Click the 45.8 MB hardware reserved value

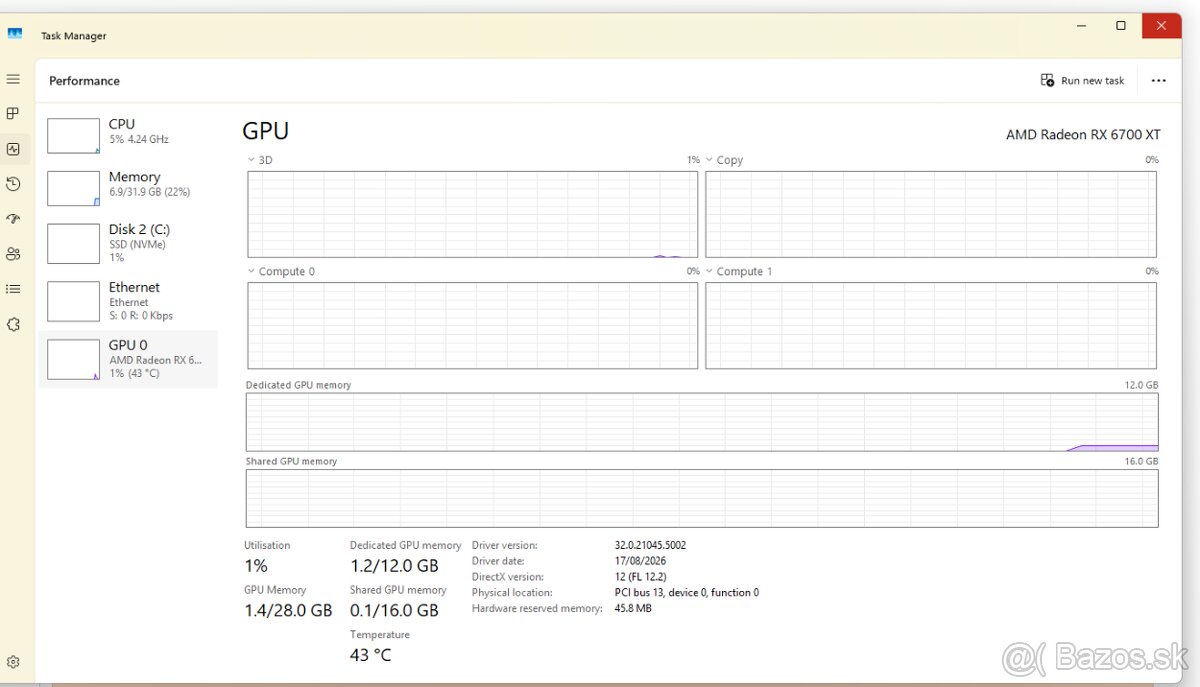pos(633,608)
